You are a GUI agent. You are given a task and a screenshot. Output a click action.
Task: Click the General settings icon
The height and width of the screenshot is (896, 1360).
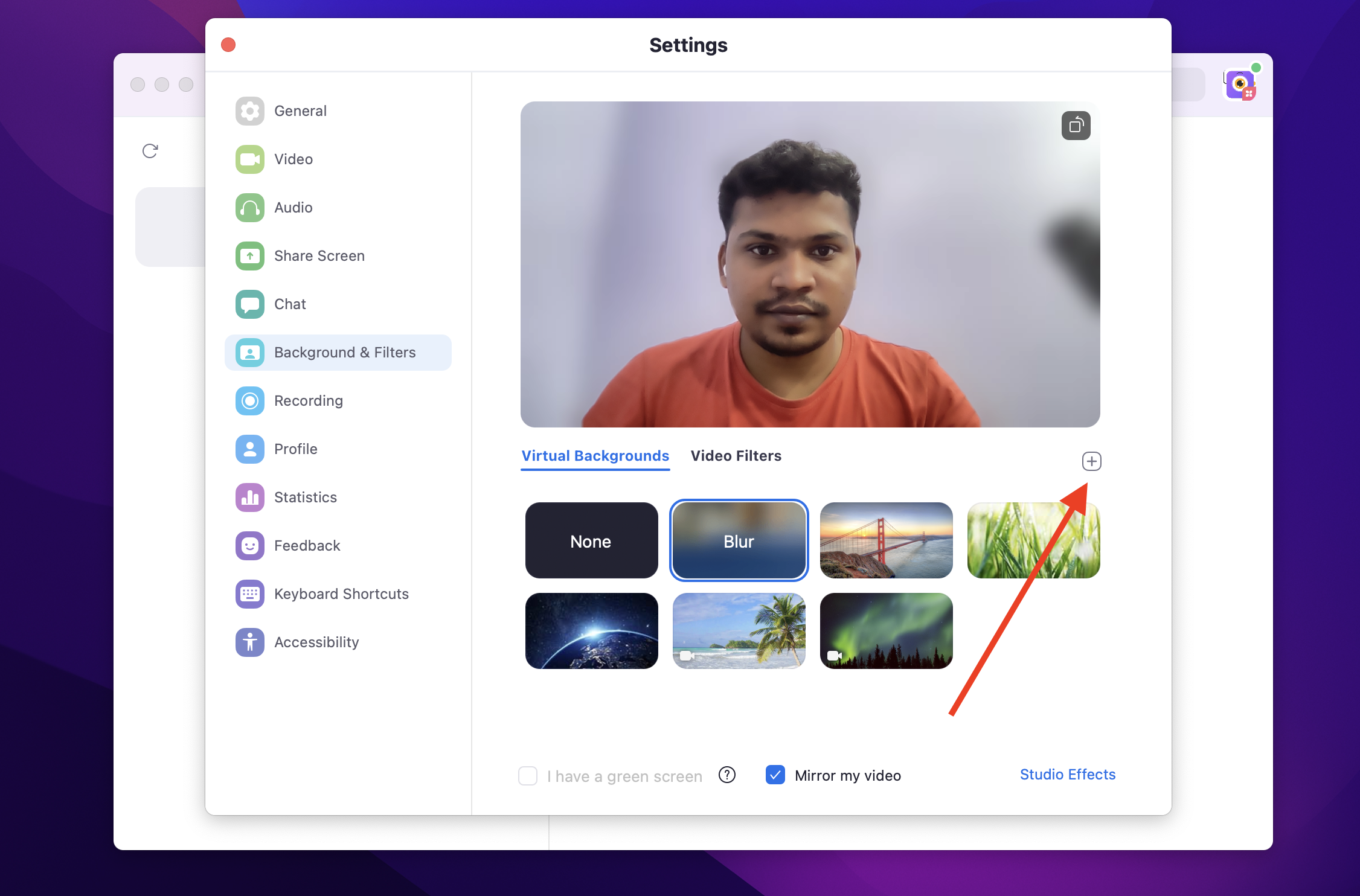click(x=250, y=111)
